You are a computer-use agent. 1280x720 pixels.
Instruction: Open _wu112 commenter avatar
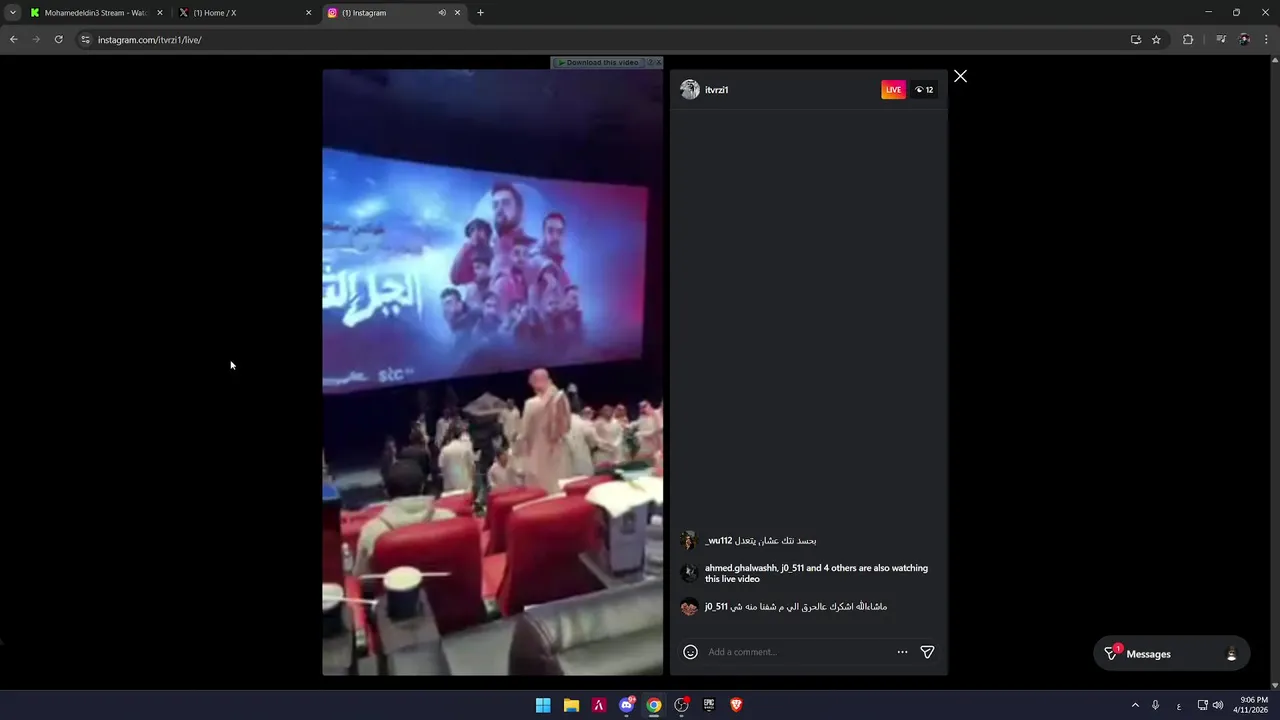tap(689, 541)
